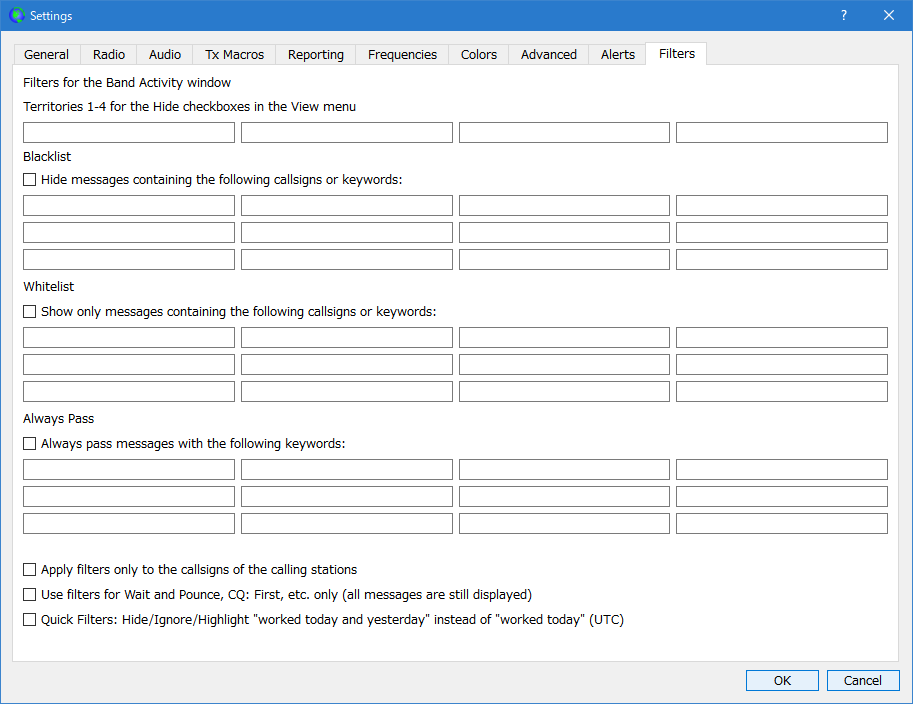
Task: Select the Tx Macros tab
Action: click(x=234, y=55)
